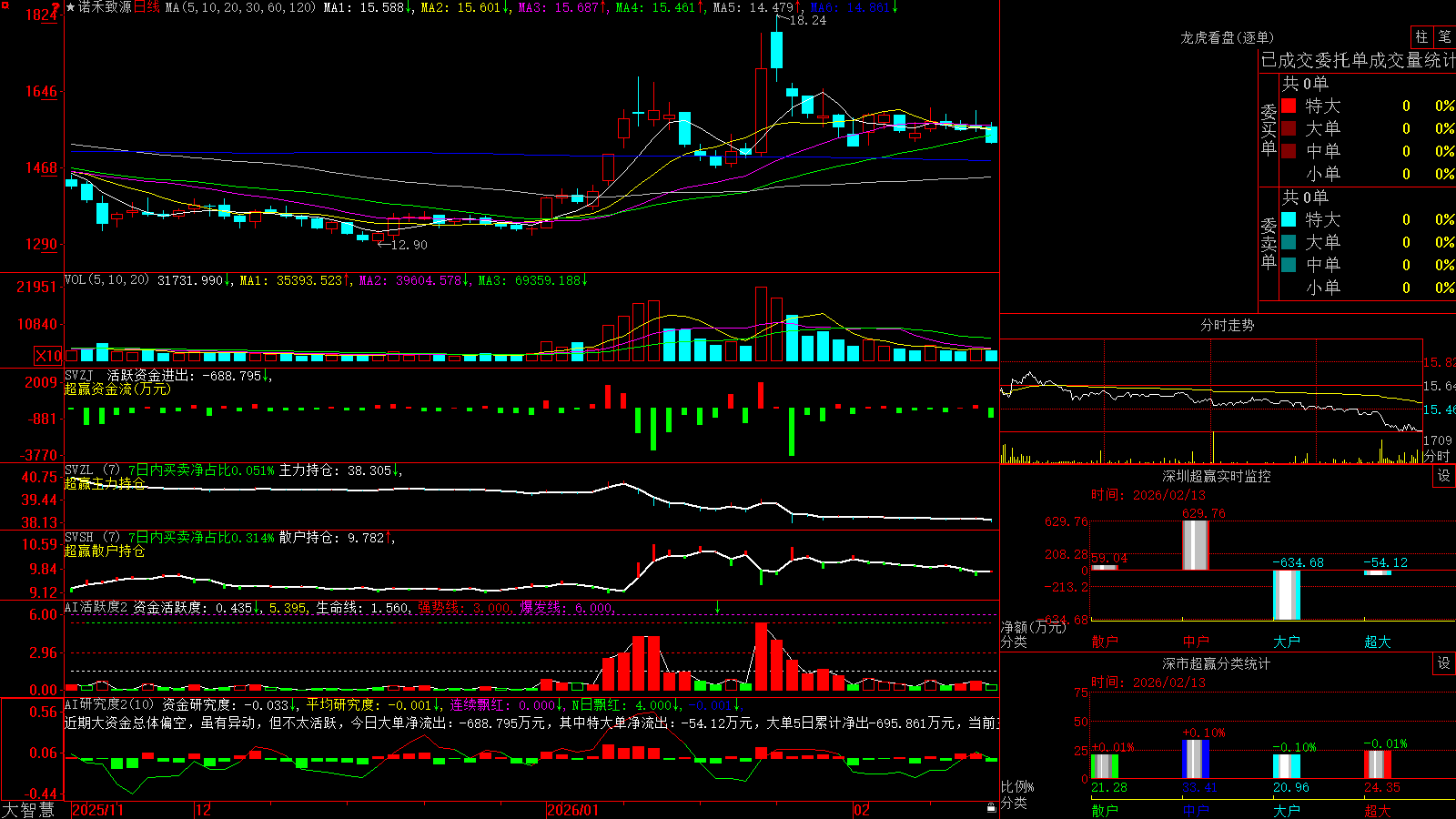Click the MA(5,10,20,30,60,120) indicator label
This screenshot has height=819, width=1456.
[240, 7]
